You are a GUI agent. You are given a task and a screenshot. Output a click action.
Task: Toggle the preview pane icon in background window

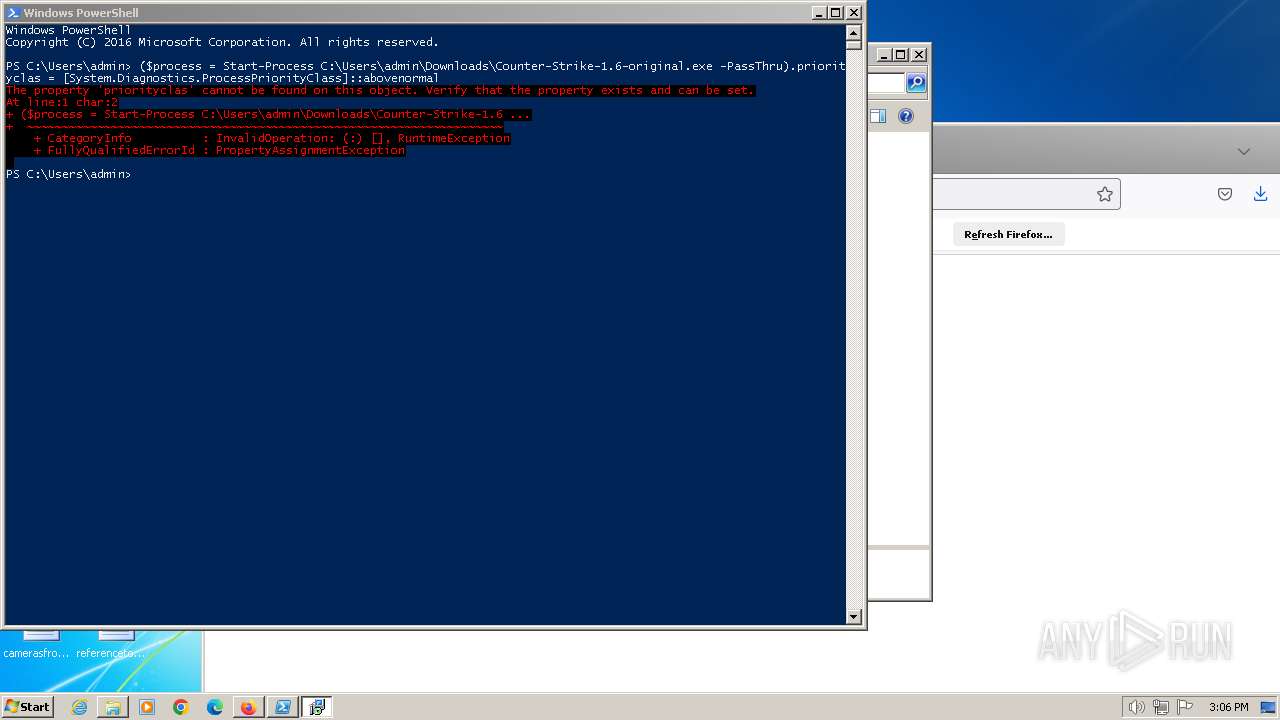click(878, 116)
